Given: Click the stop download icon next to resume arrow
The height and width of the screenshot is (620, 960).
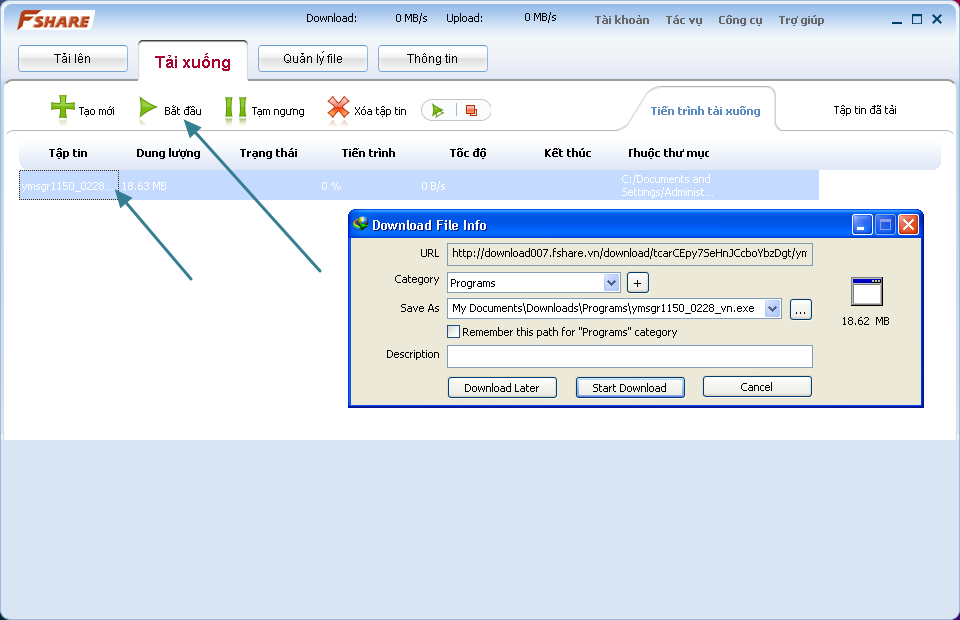Looking at the screenshot, I should tap(470, 110).
